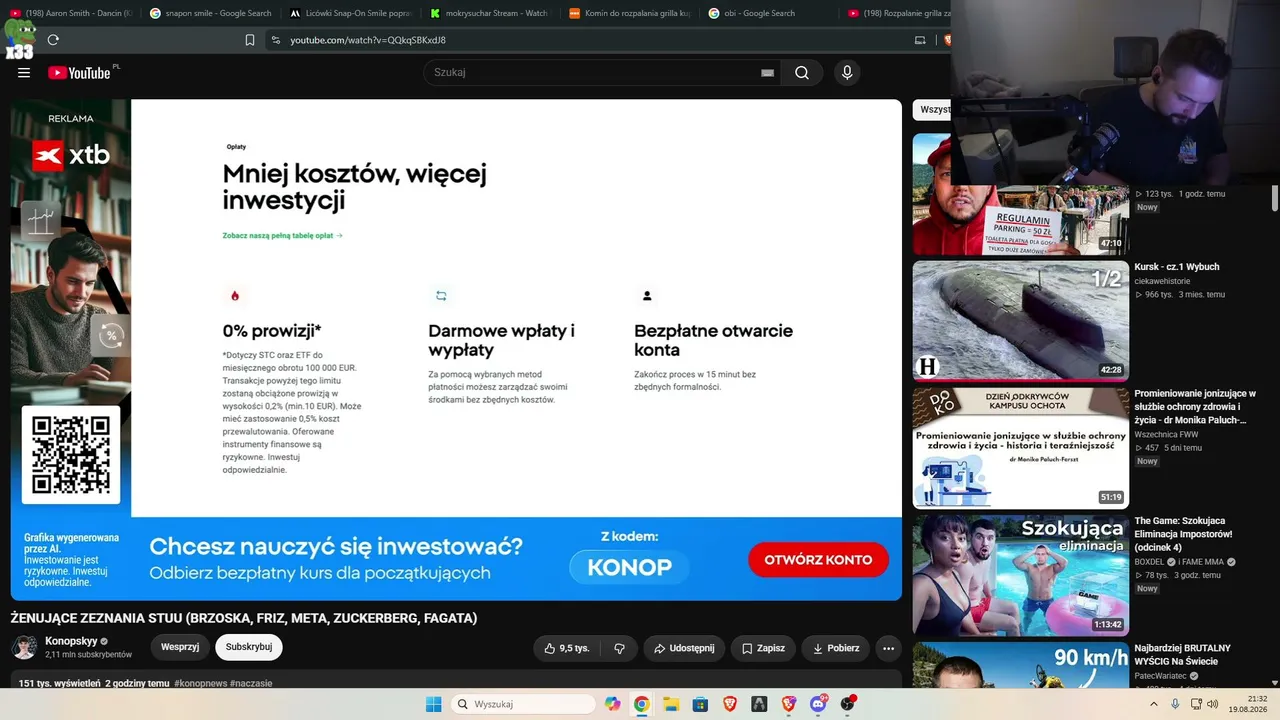The width and height of the screenshot is (1280, 720).
Task: Open Szokująca eliminacja video thumbnail
Action: point(1021,575)
